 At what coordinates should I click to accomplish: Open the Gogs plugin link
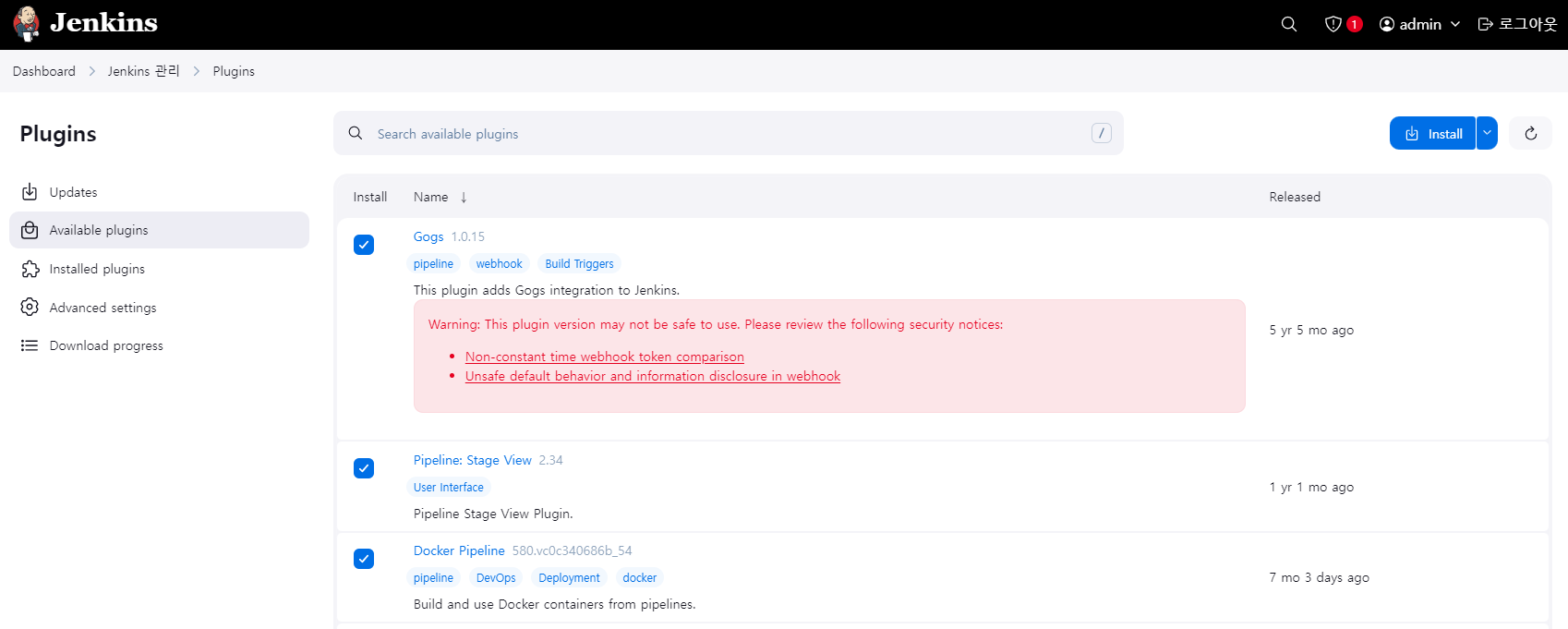click(x=428, y=236)
